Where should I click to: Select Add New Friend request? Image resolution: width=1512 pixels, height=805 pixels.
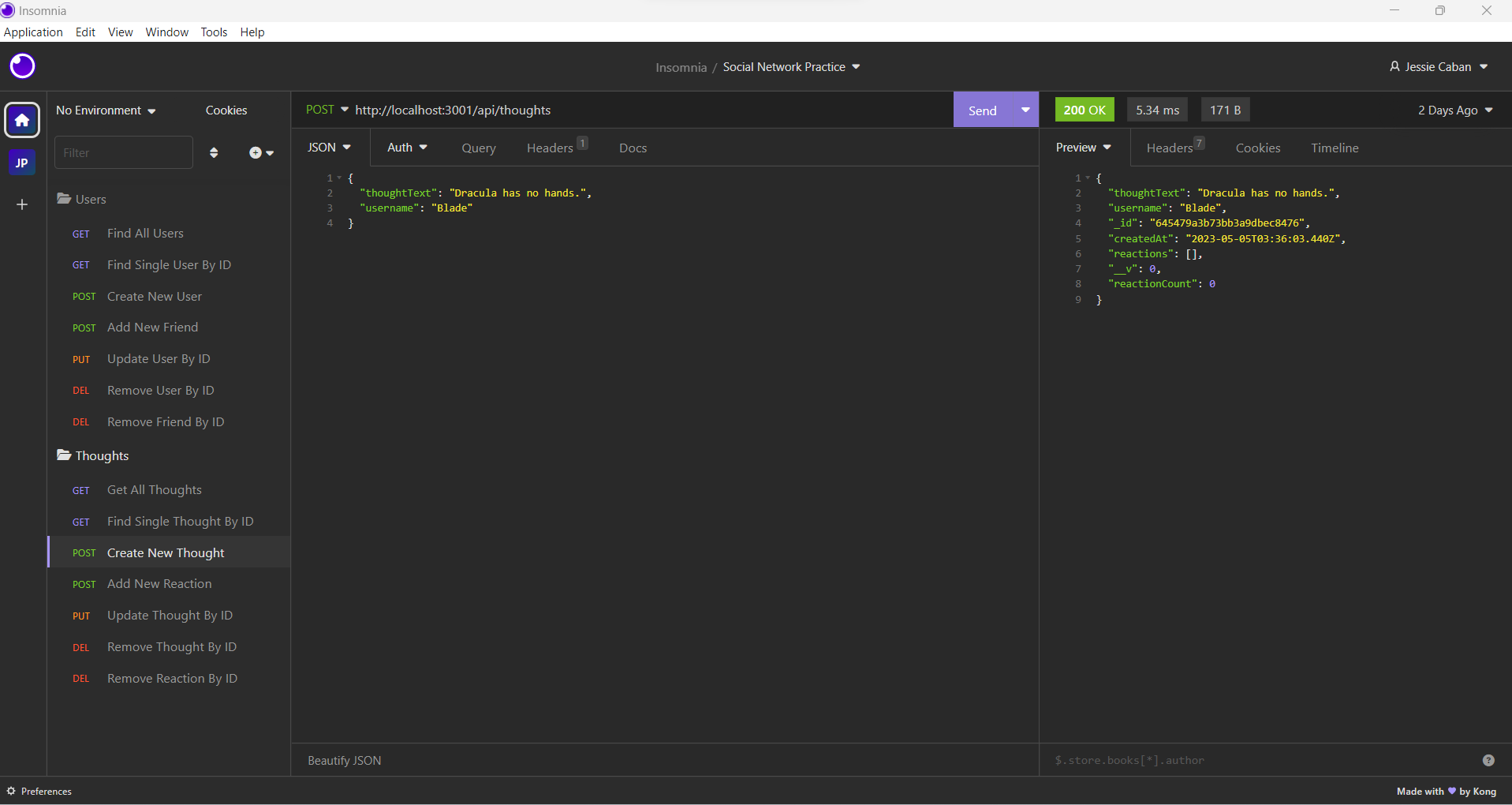pos(169,328)
